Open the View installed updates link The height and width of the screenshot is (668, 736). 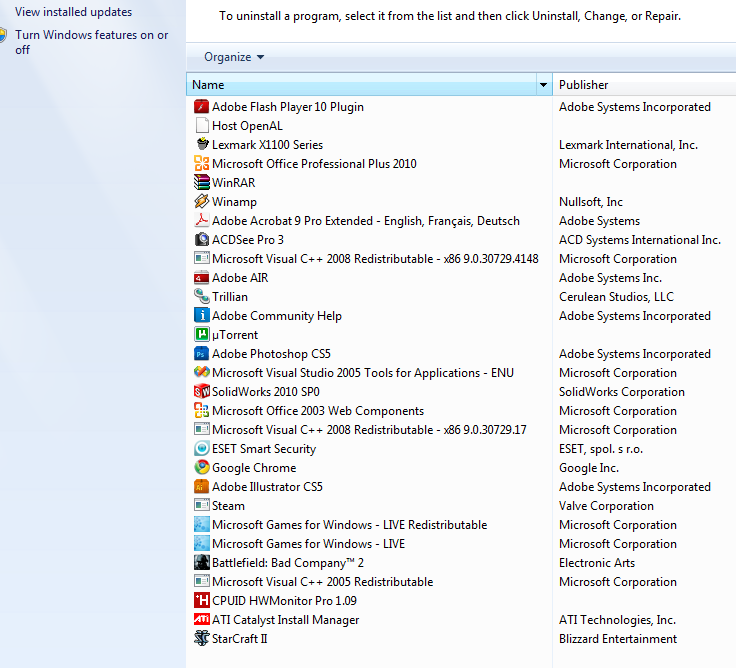pos(73,12)
